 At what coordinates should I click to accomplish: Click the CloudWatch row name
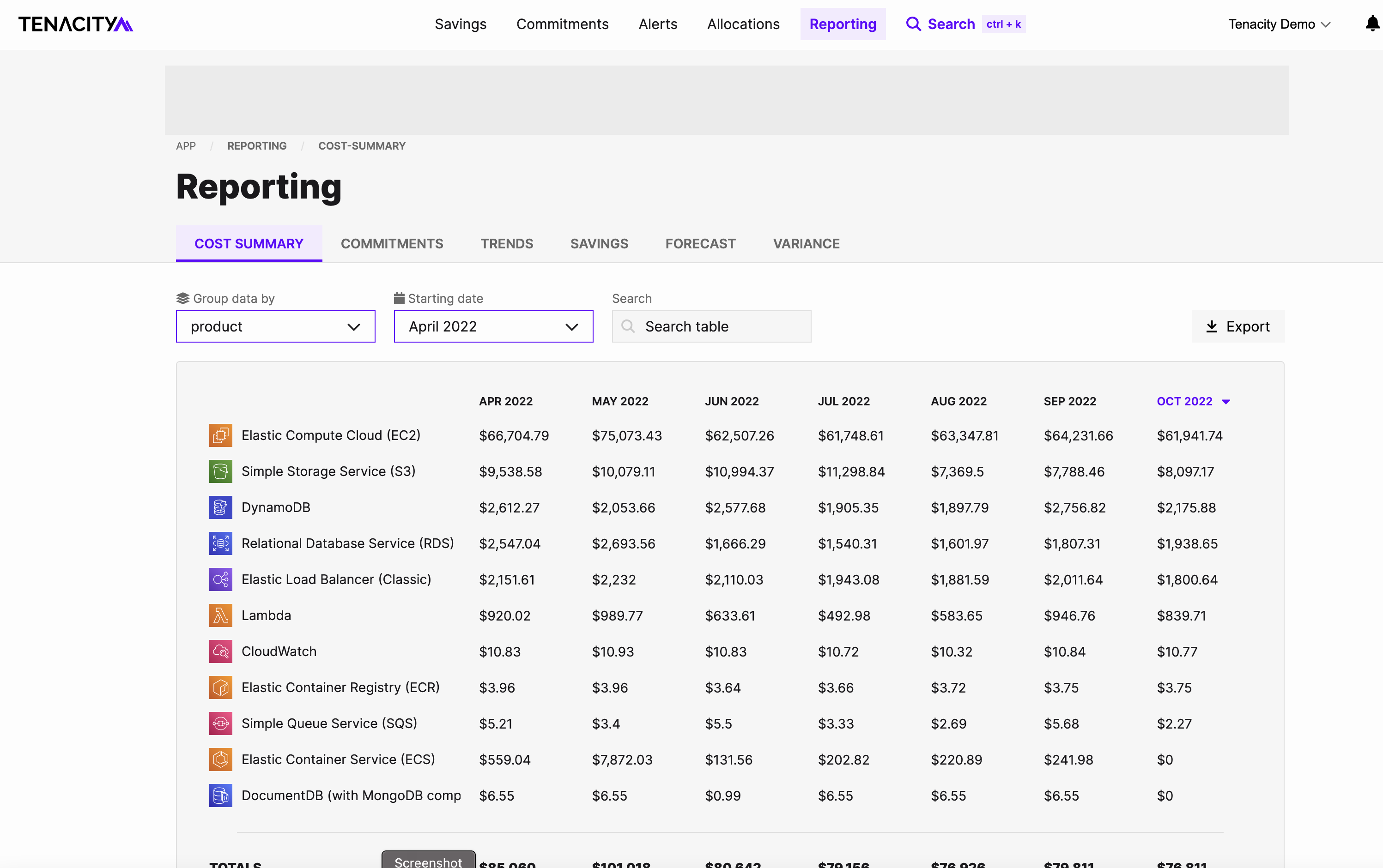click(279, 651)
